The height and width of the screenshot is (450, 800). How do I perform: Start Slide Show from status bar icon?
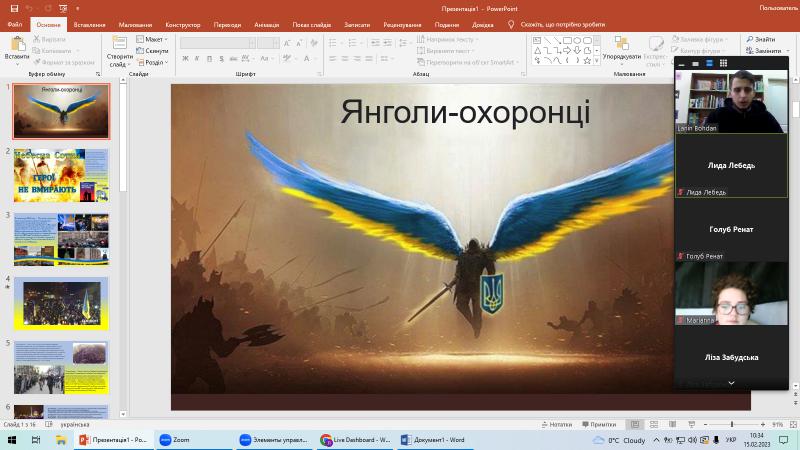(x=691, y=424)
